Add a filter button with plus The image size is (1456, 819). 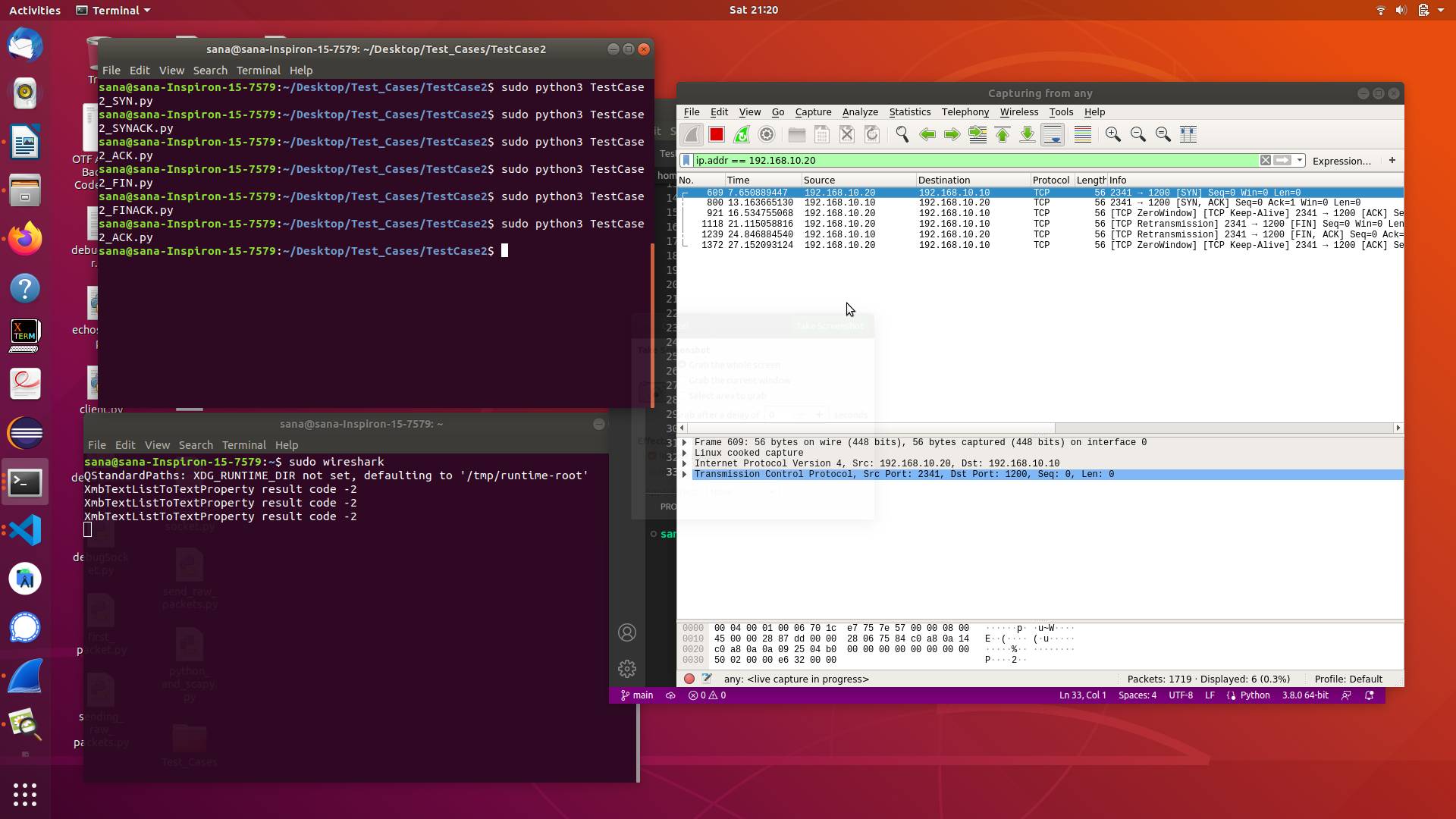pyautogui.click(x=1392, y=160)
